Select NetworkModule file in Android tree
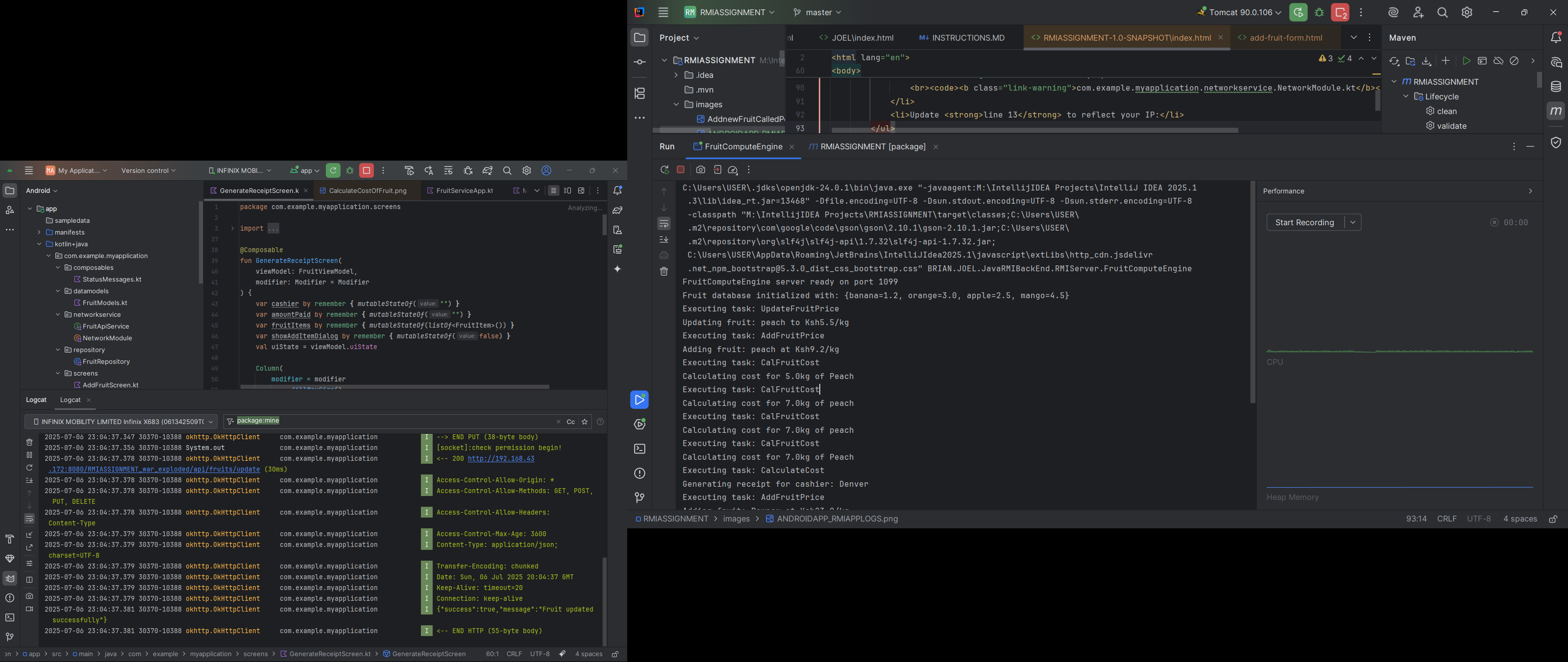This screenshot has height=662, width=1568. pos(107,338)
